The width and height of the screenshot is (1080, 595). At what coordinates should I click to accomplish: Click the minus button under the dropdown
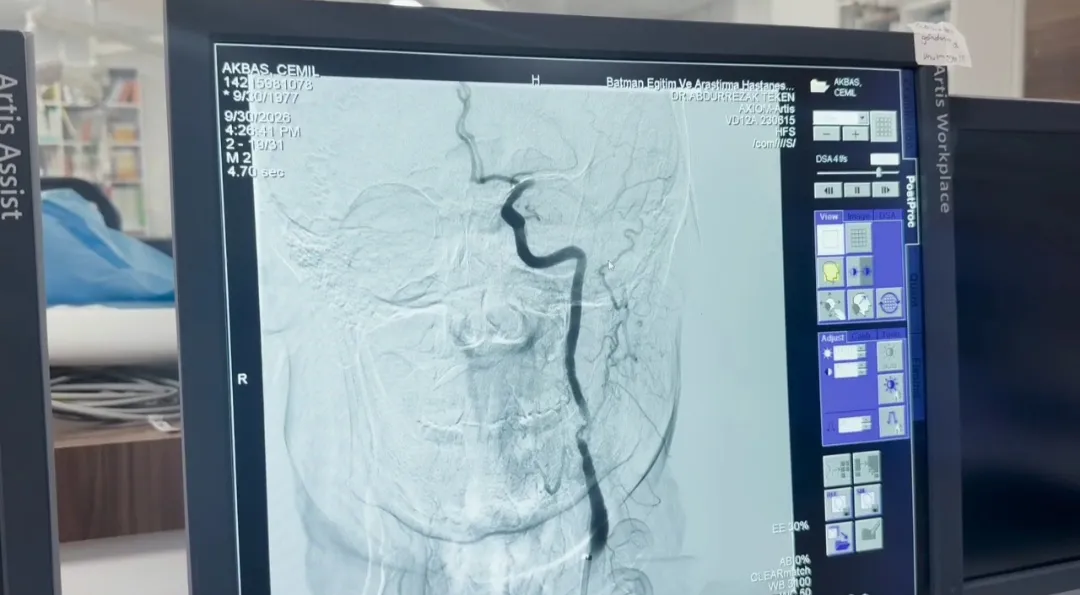pyautogui.click(x=827, y=134)
